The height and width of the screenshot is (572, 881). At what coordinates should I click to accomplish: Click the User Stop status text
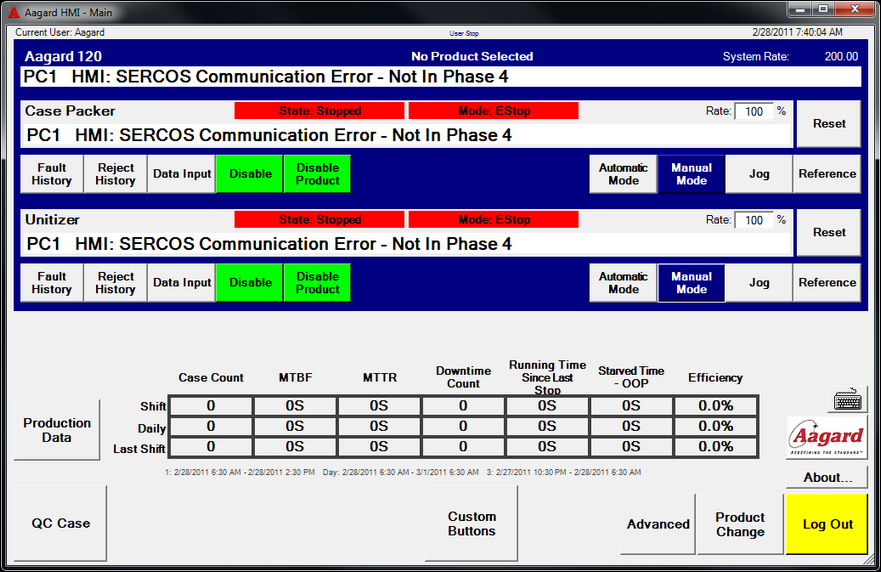(464, 33)
